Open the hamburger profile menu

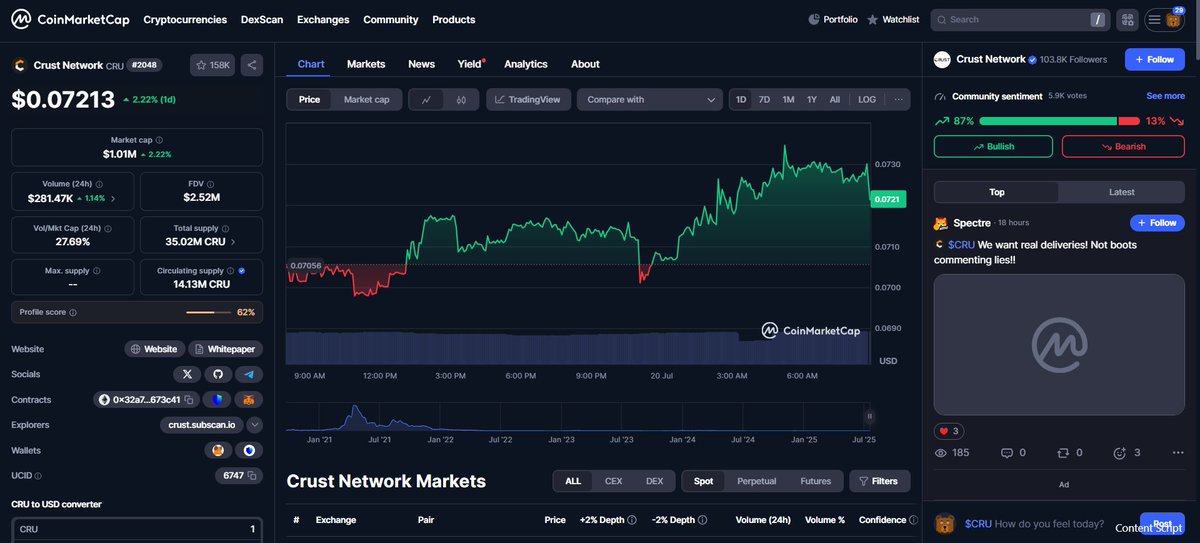1165,19
